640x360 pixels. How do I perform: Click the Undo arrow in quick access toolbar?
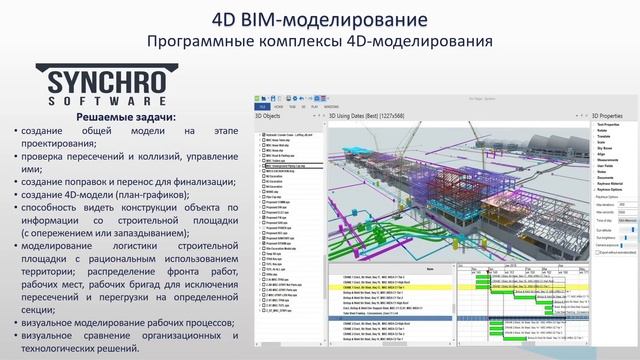click(x=301, y=98)
